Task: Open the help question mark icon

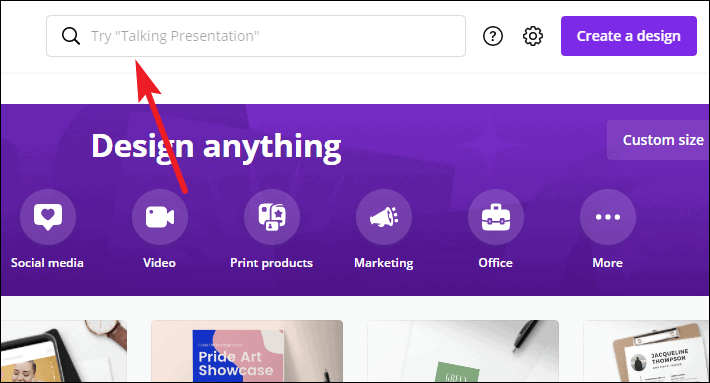Action: [493, 36]
